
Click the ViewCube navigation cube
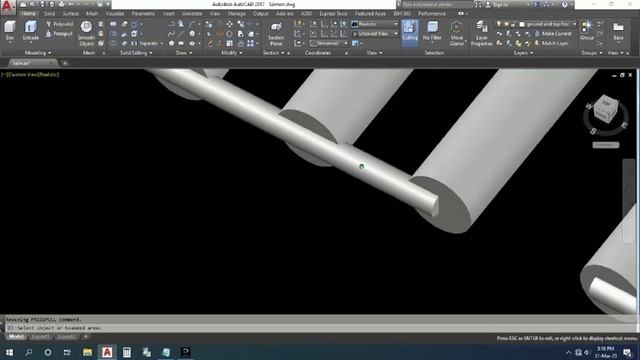pos(605,110)
